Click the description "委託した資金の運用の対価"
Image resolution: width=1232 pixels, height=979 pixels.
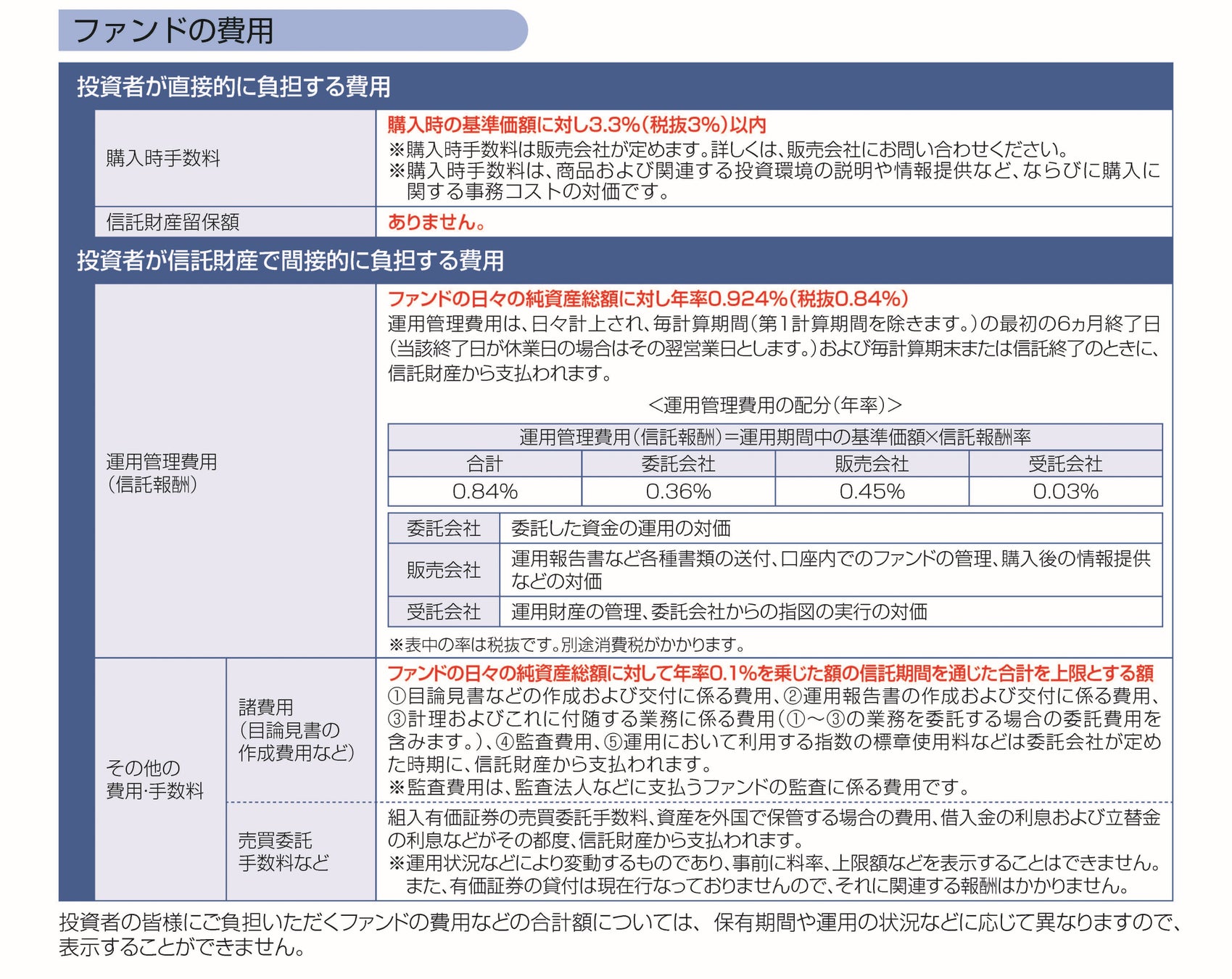[x=621, y=529]
